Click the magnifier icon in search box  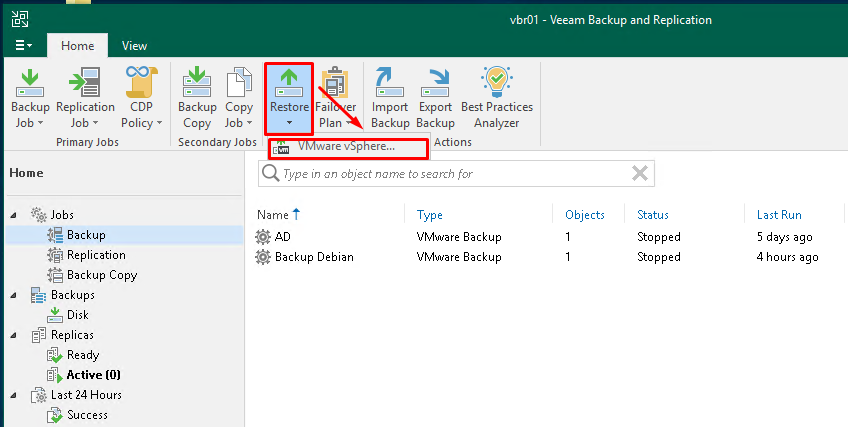point(270,174)
